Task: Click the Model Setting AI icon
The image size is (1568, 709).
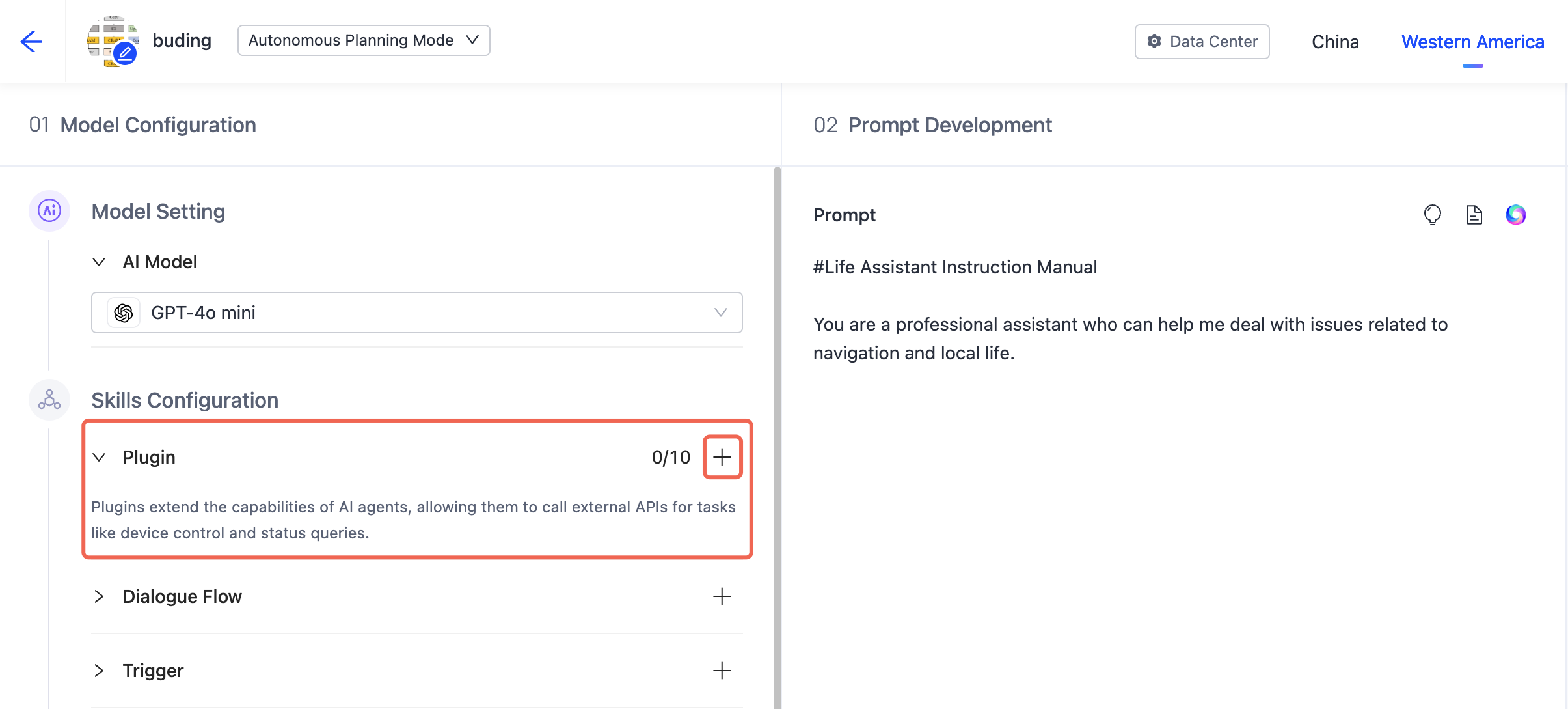Action: [x=49, y=211]
